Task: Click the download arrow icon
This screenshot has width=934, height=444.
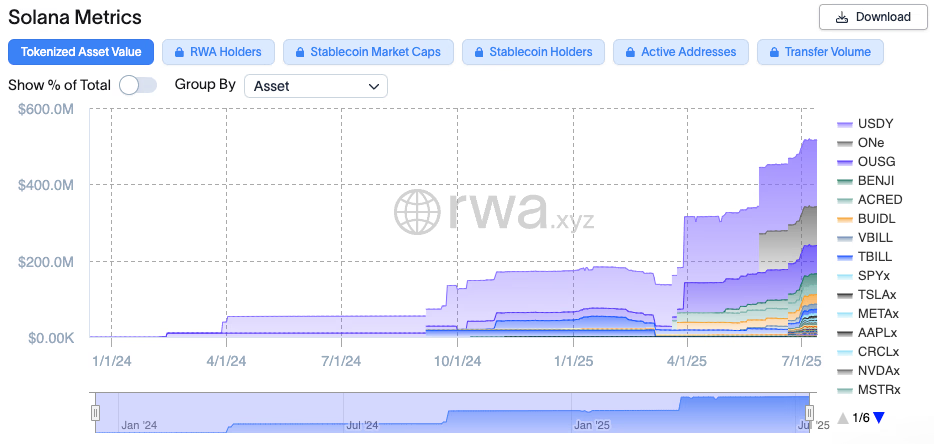Action: click(842, 17)
